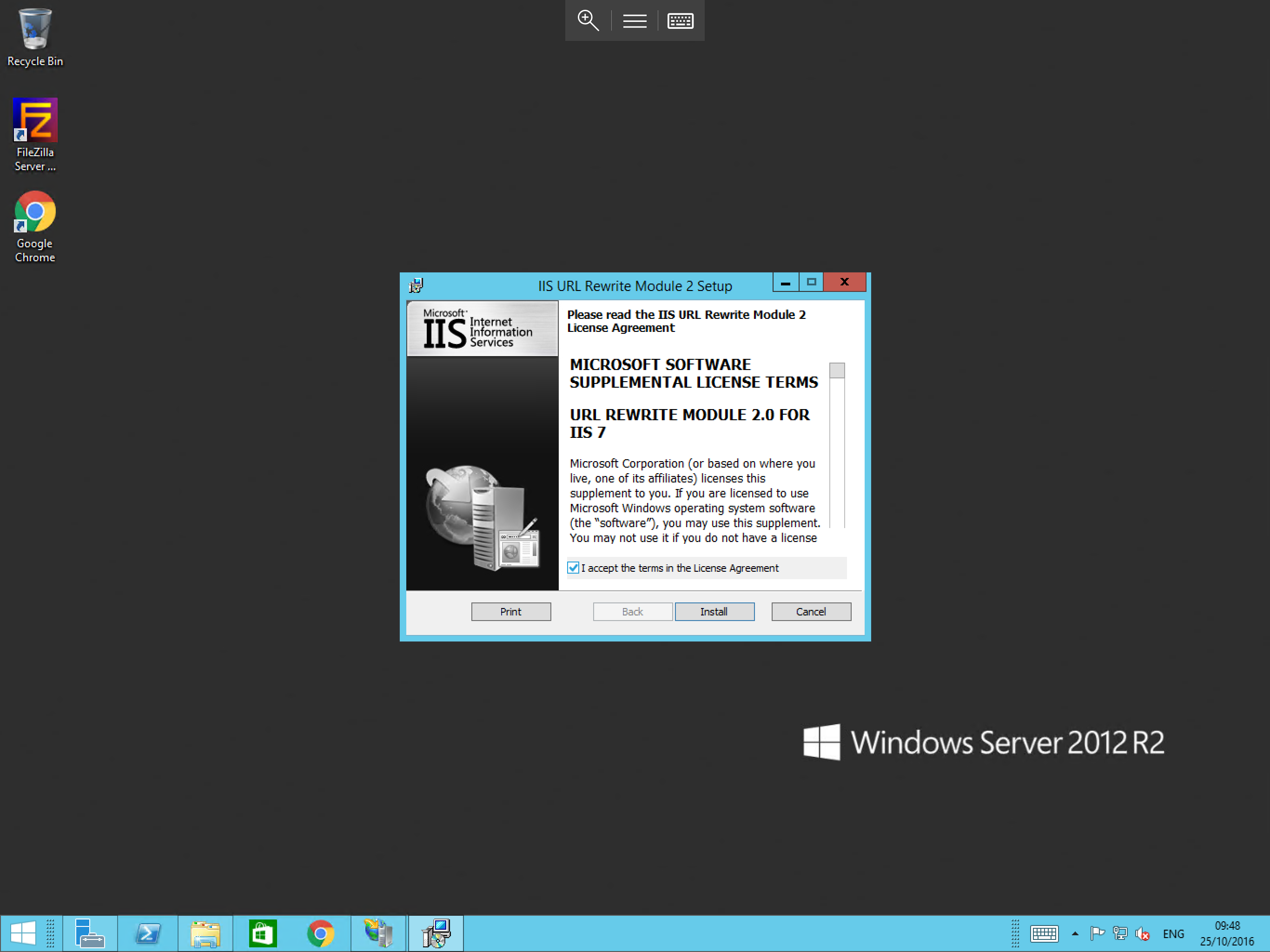This screenshot has height=952, width=1270.
Task: Minimize the IIS URL Rewrite Setup window
Action: click(x=786, y=282)
